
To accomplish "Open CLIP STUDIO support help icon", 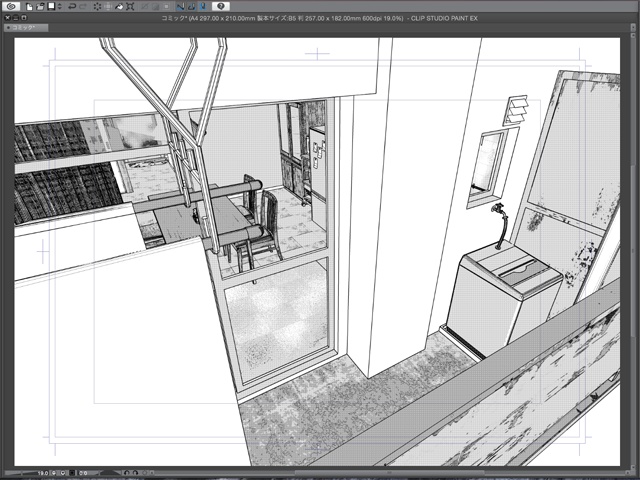I will click(221, 6).
